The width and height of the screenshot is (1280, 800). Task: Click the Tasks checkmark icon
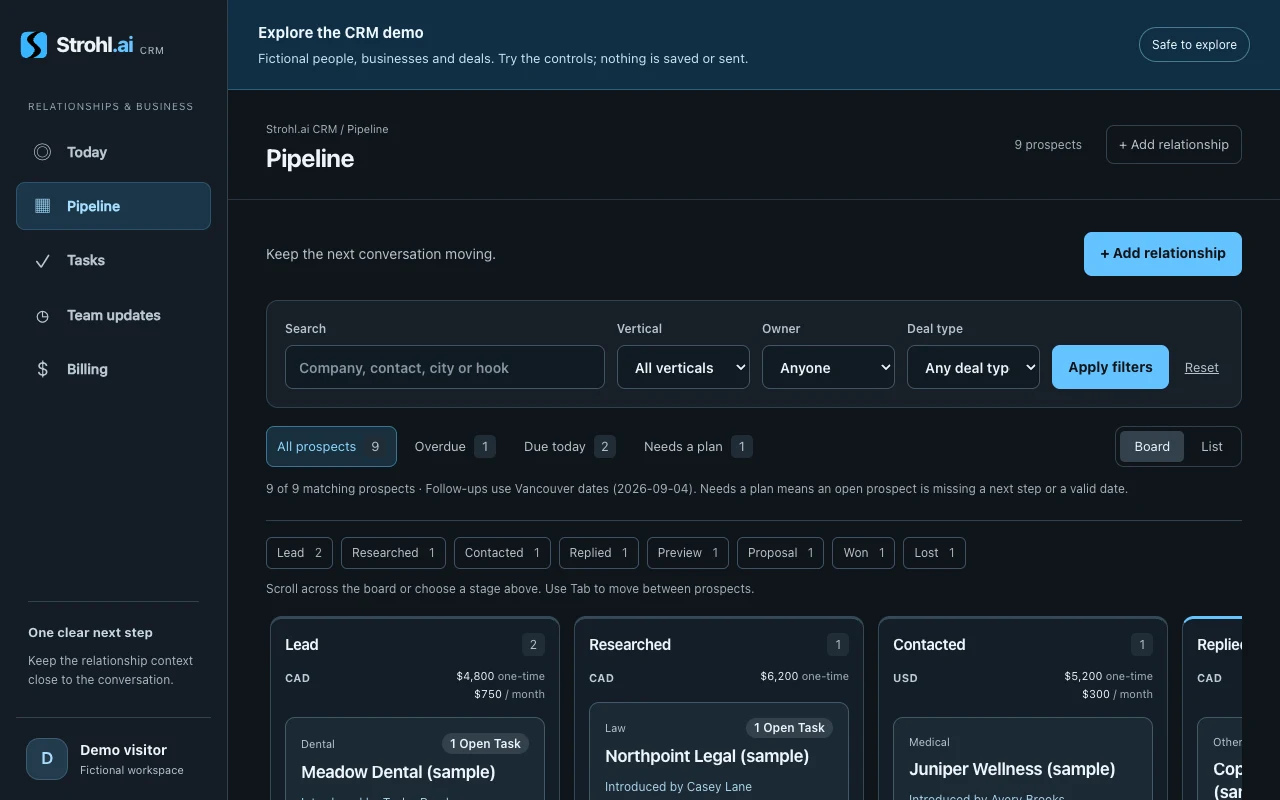(x=42, y=261)
